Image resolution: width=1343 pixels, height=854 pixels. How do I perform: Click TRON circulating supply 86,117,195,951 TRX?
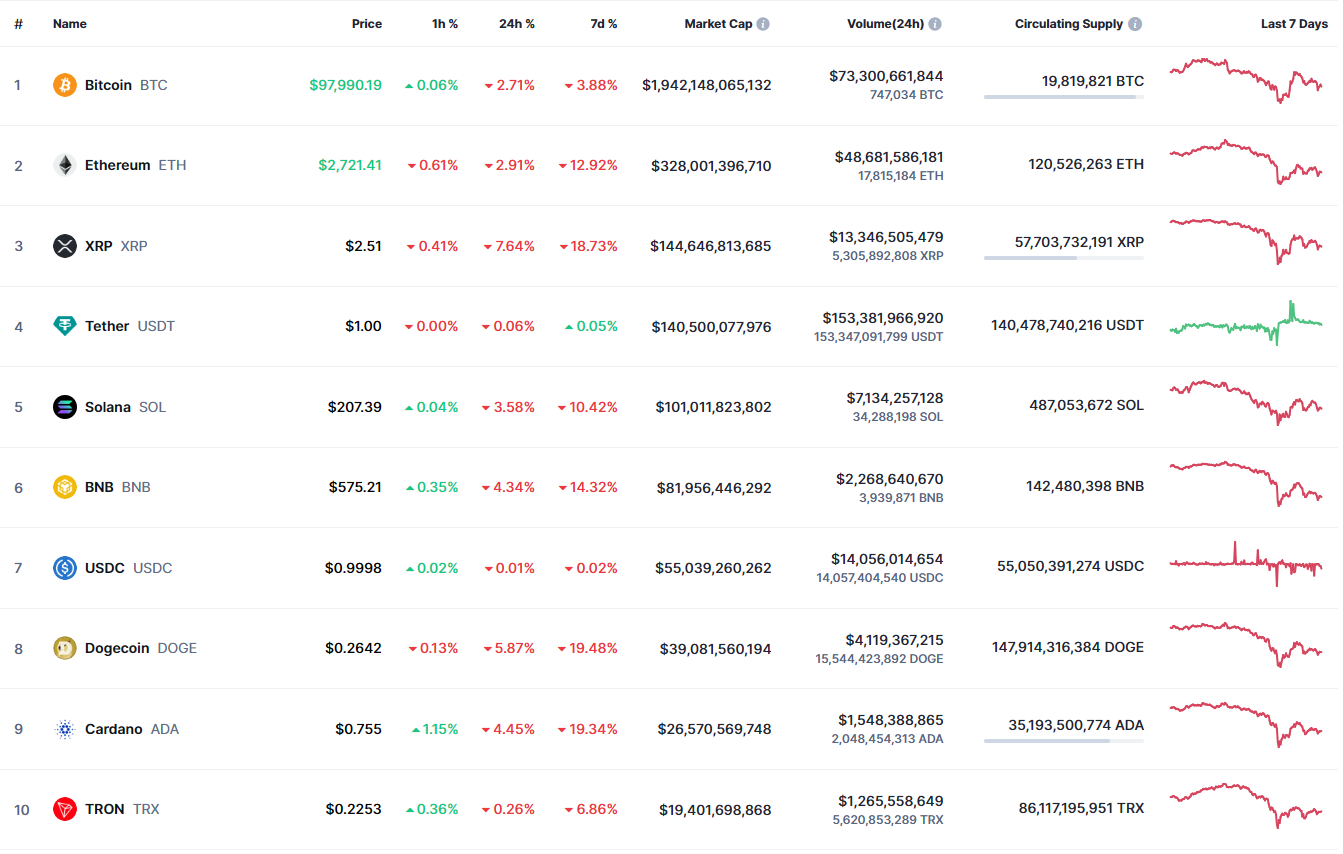click(1082, 808)
